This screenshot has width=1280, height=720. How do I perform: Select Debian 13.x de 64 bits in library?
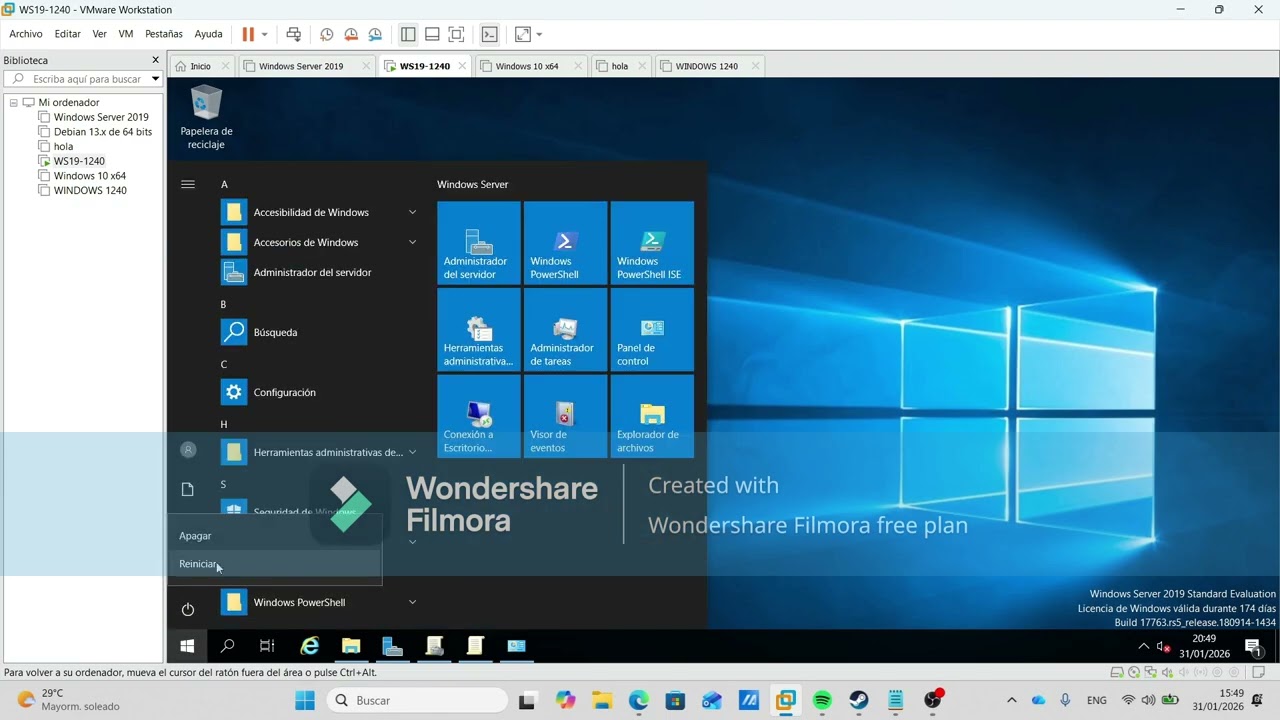pos(102,132)
